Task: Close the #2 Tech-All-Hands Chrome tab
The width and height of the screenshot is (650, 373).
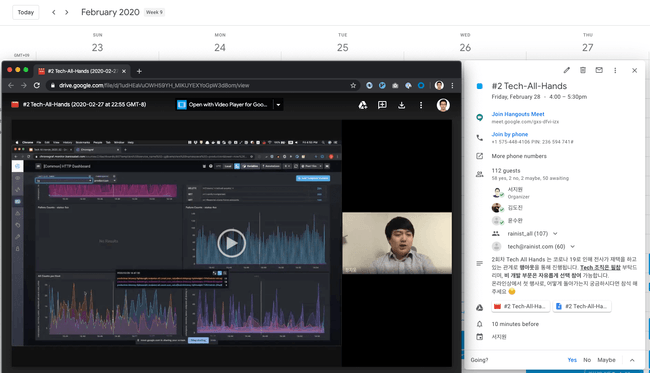Action: 124,71
